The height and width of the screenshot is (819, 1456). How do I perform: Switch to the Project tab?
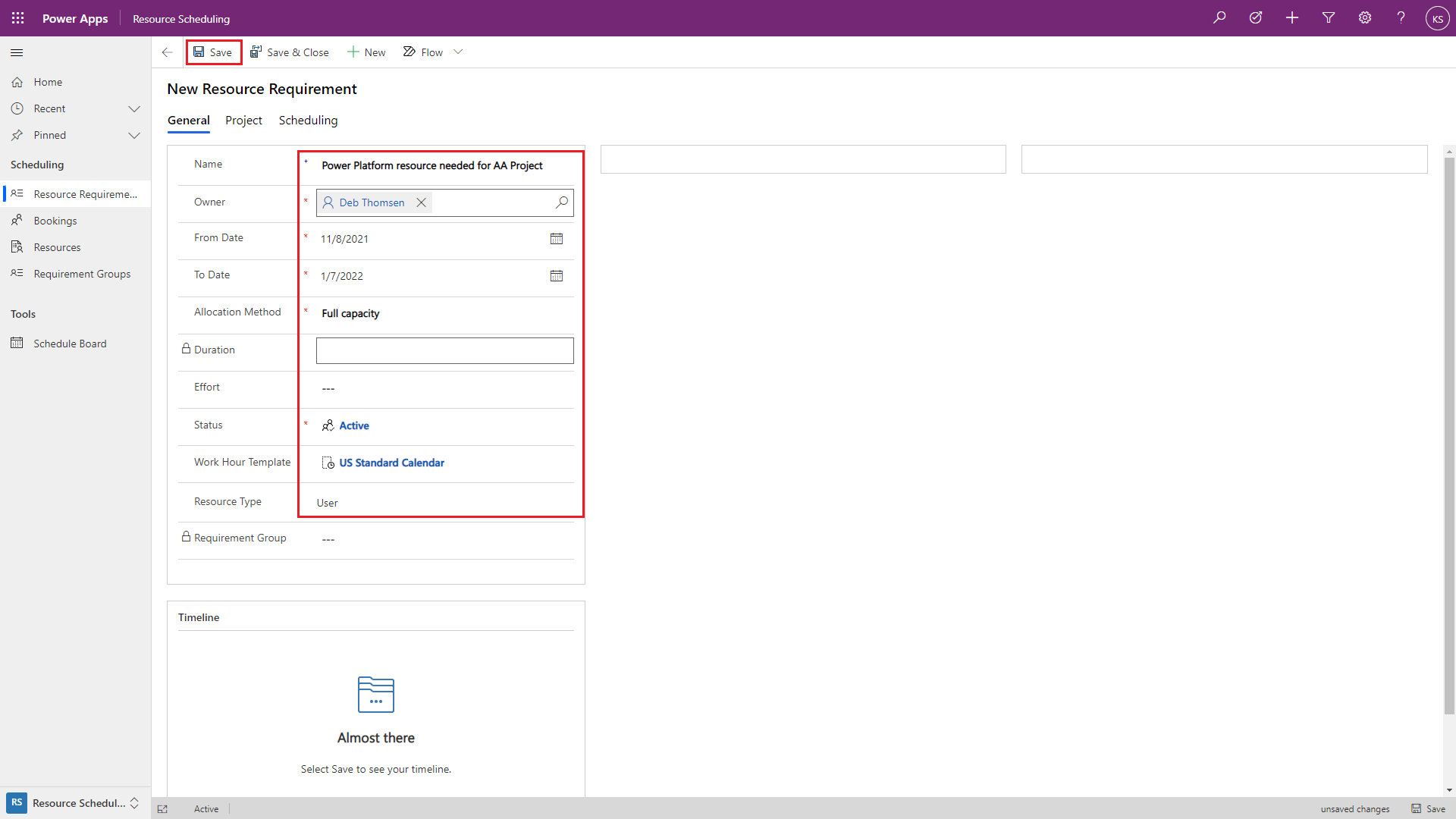[x=243, y=121]
